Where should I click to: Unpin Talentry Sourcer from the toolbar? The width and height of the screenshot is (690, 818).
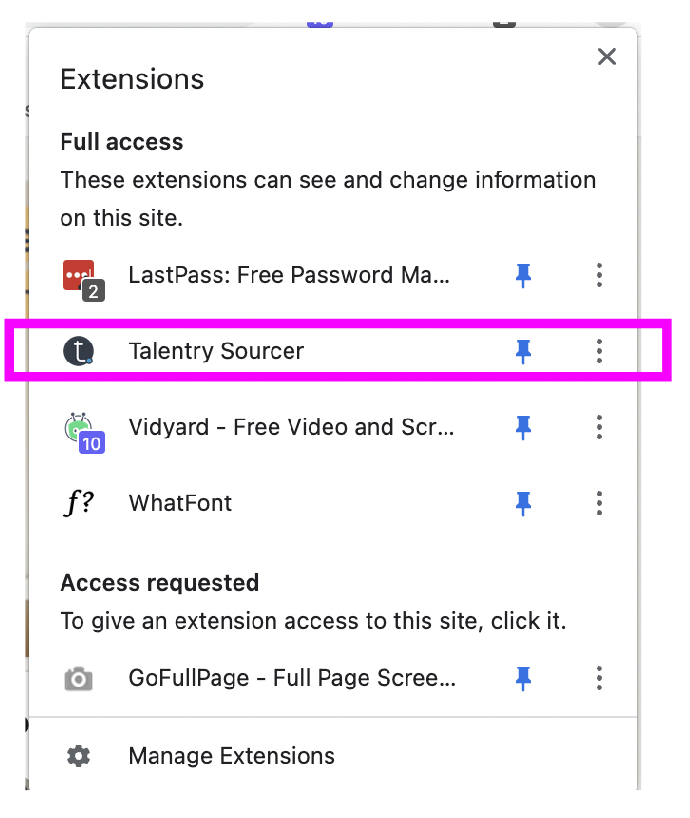pos(523,351)
